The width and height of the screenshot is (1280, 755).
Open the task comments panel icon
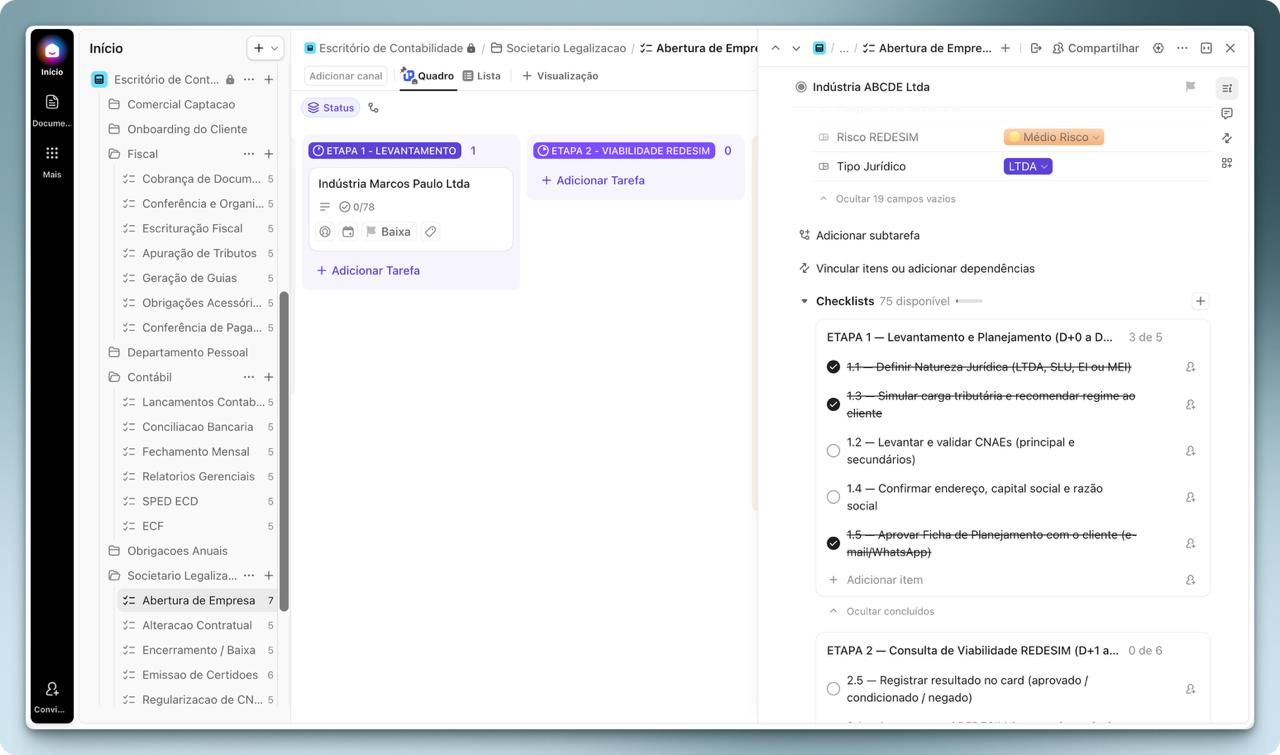[x=1227, y=113]
